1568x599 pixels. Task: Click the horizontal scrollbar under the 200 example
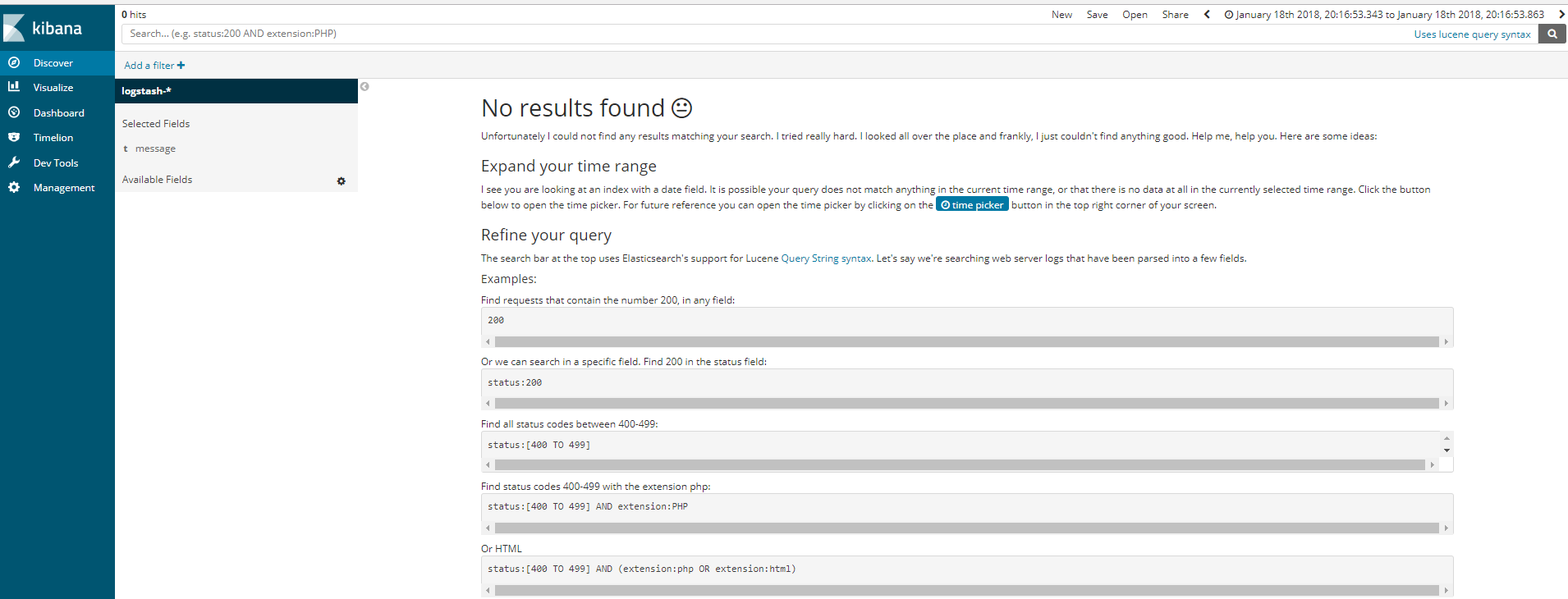point(966,341)
